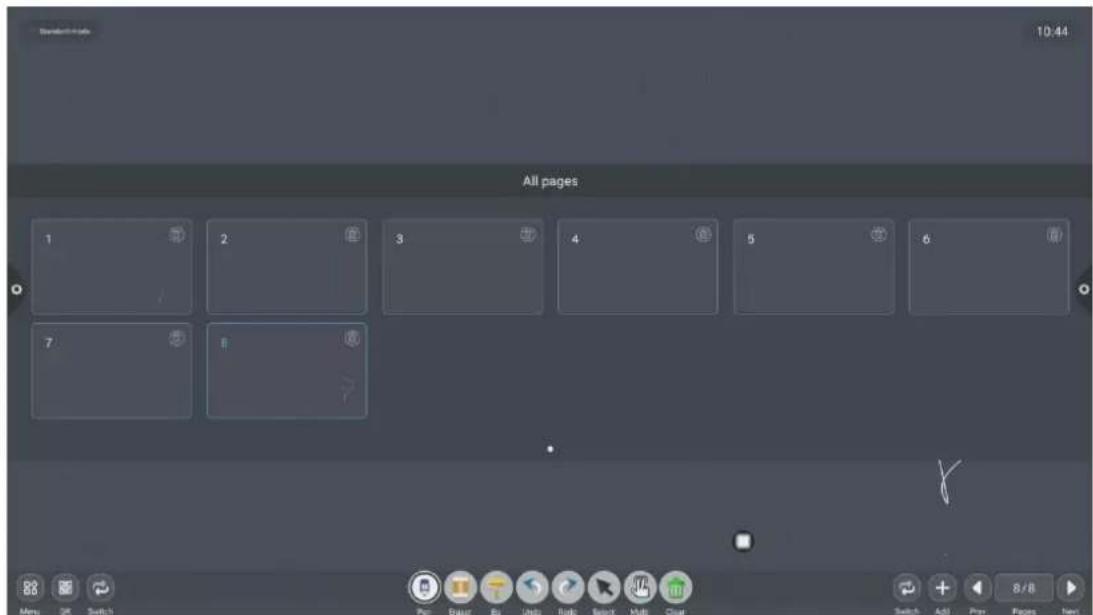Click the white floating square button
Viewport: 1093px width, 615px height.
coord(744,541)
